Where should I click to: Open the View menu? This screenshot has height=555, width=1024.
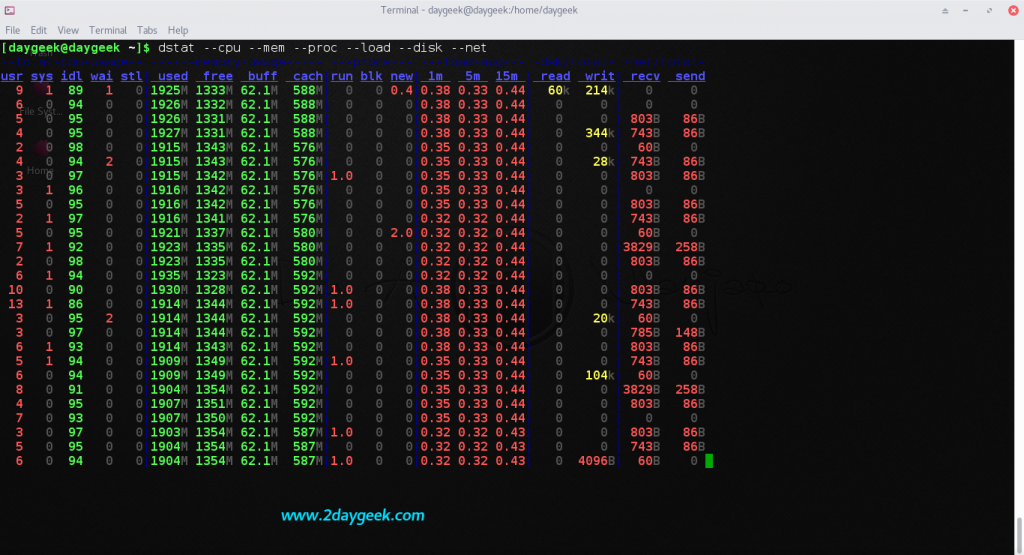click(68, 31)
